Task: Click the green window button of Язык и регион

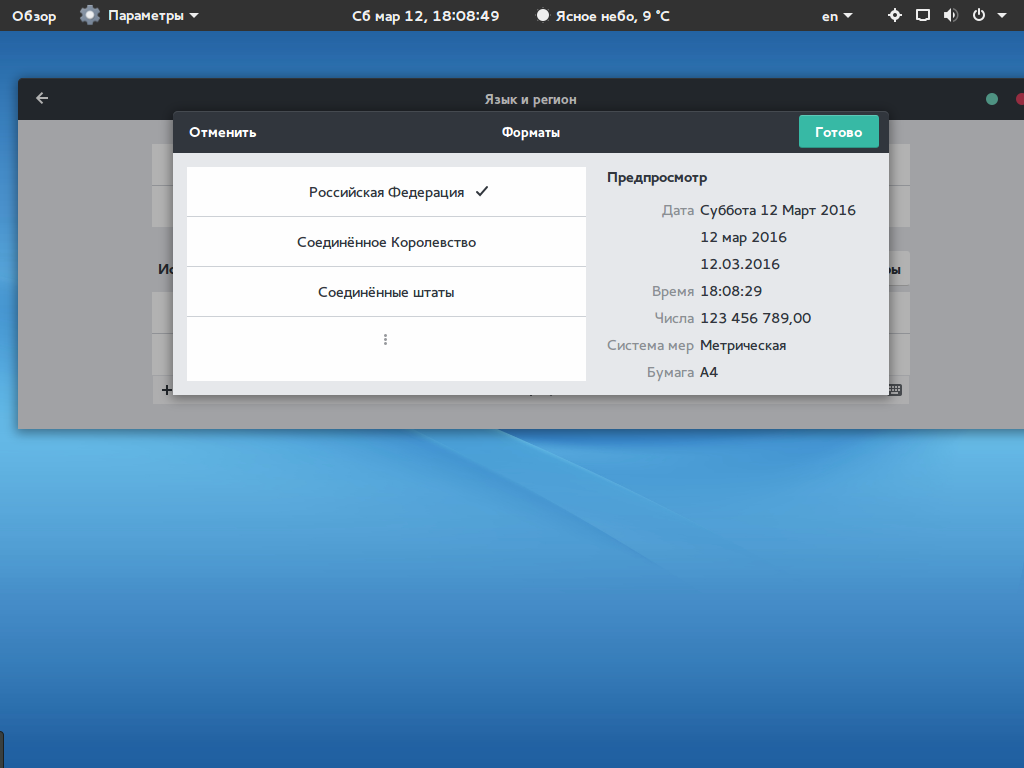Action: [x=992, y=99]
